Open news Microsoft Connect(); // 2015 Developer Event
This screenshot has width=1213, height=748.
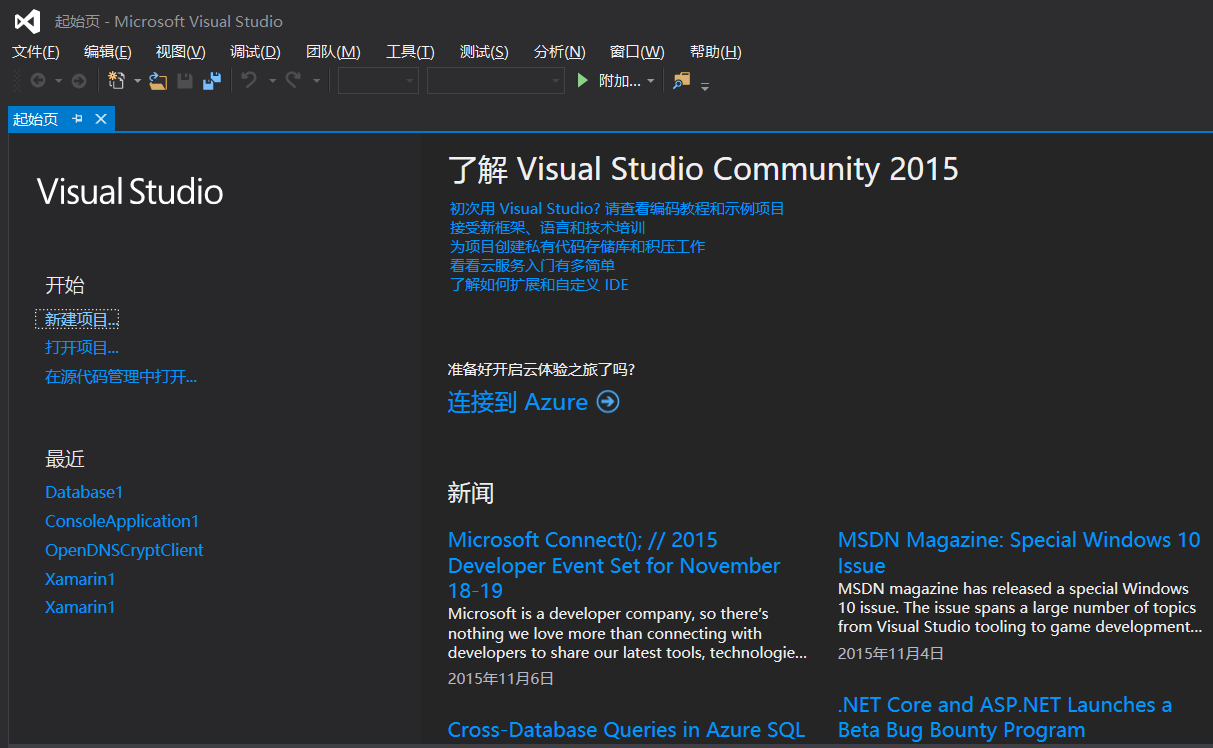[x=614, y=565]
